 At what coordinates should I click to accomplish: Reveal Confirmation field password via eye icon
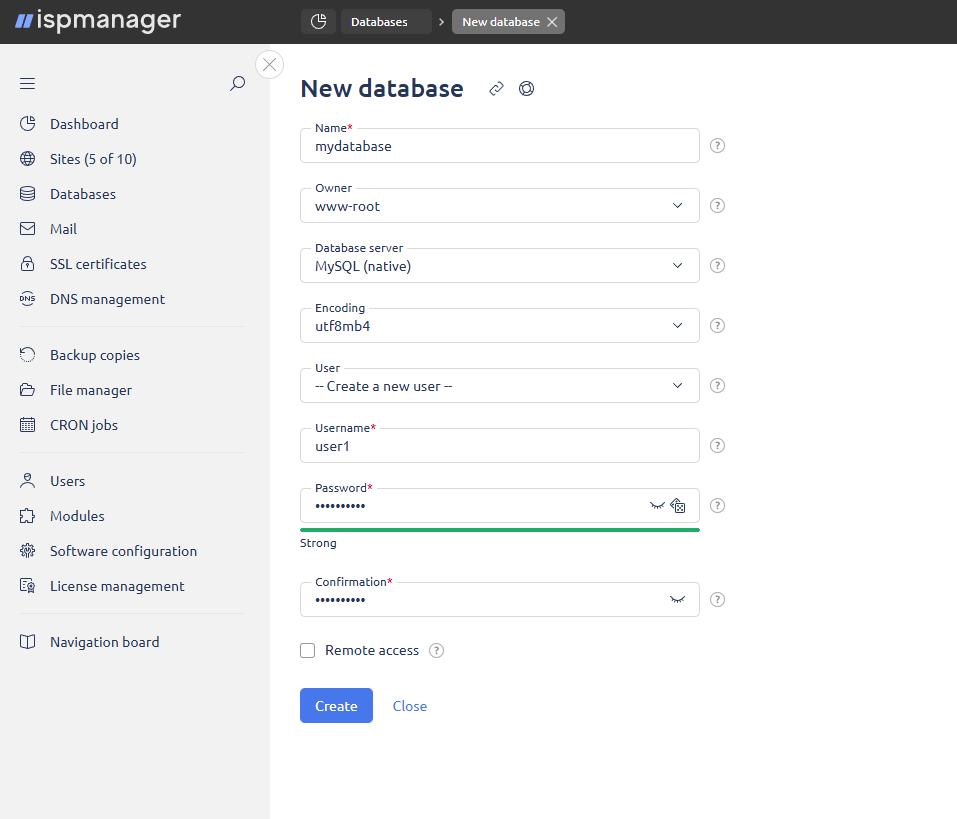(678, 600)
